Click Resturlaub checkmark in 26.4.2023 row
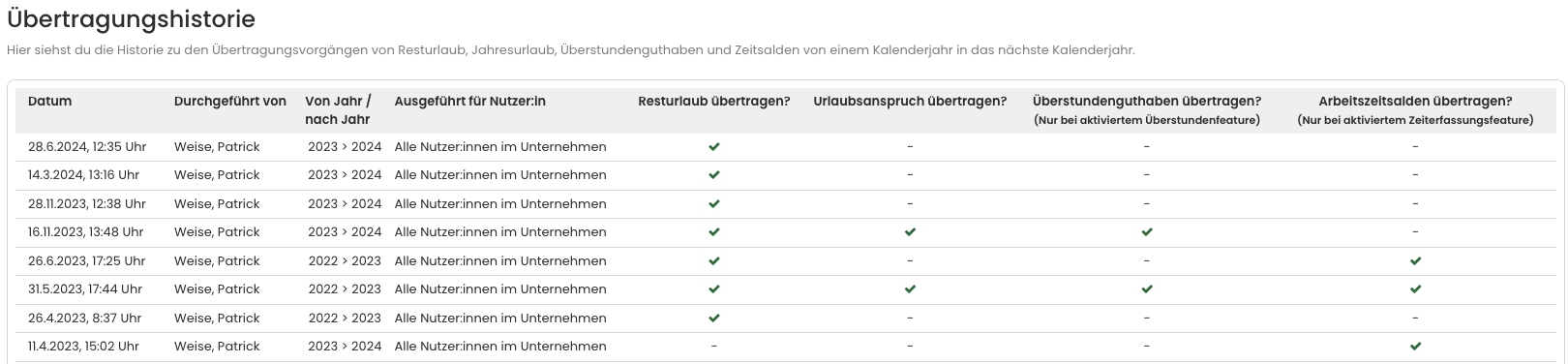The height and width of the screenshot is (364, 1568). click(714, 318)
